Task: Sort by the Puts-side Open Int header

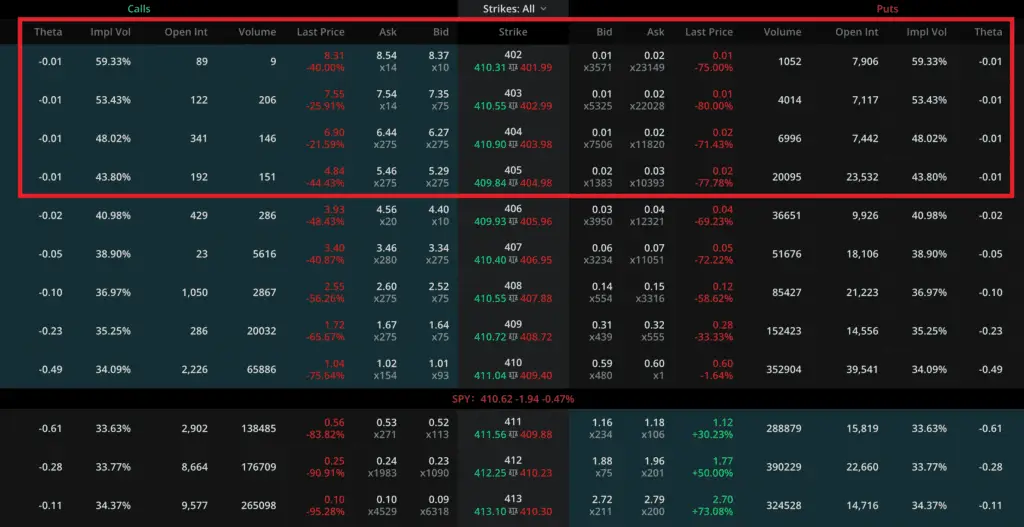Action: click(x=857, y=32)
